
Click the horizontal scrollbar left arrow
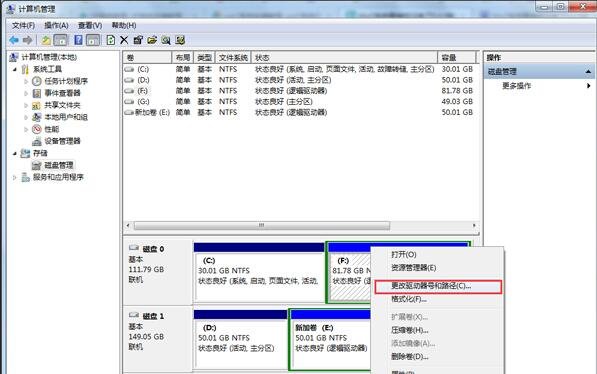pyautogui.click(x=128, y=225)
